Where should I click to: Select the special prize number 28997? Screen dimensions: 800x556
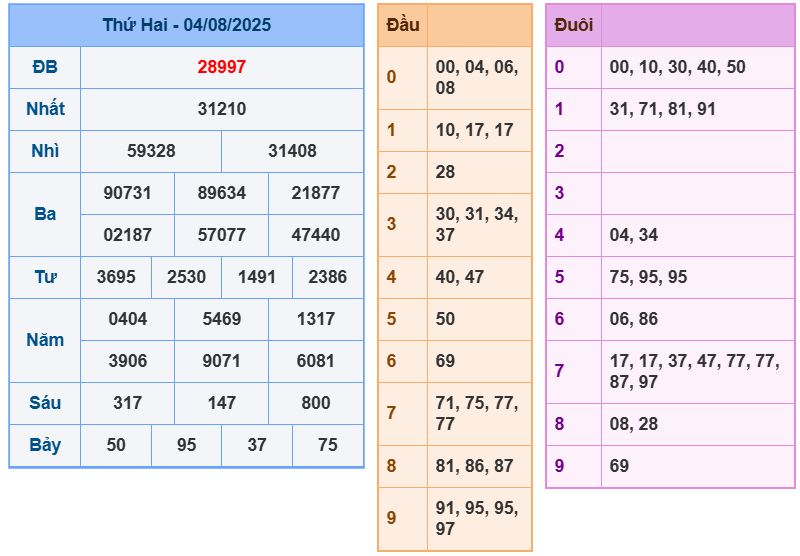(x=221, y=67)
